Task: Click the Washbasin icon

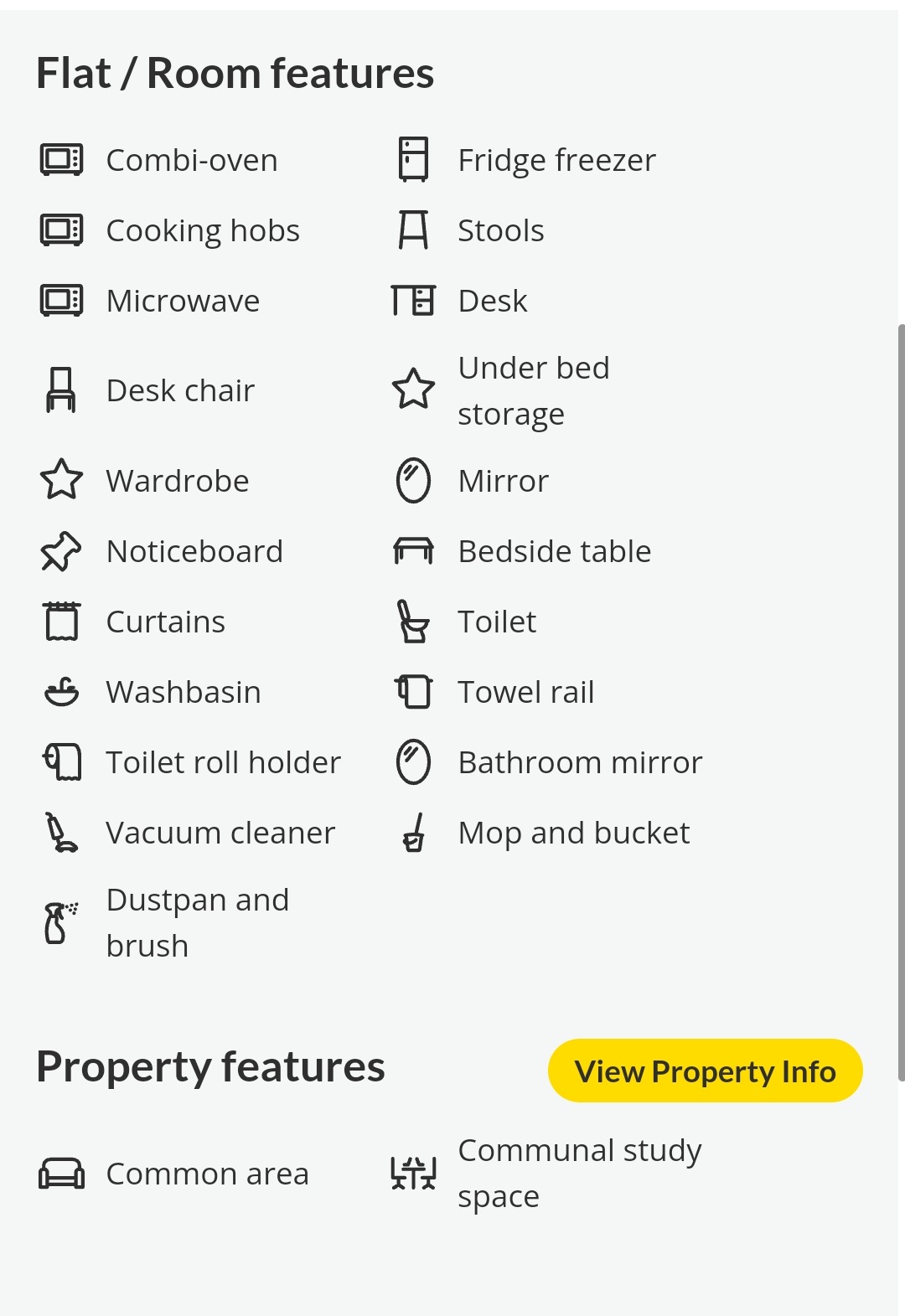Action: pos(61,692)
